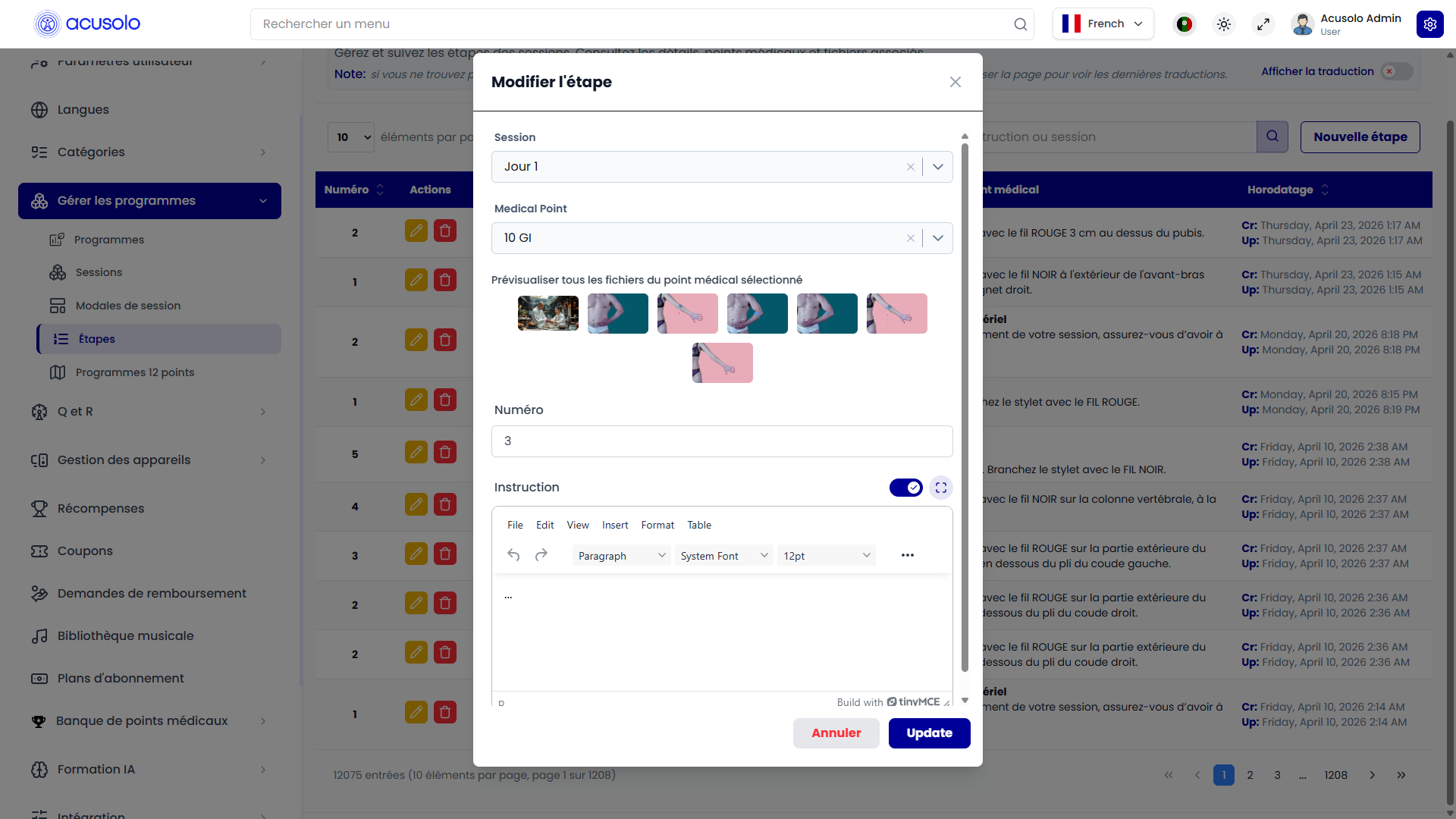Open the Edit menu in the editor
The height and width of the screenshot is (819, 1456).
coord(544,525)
